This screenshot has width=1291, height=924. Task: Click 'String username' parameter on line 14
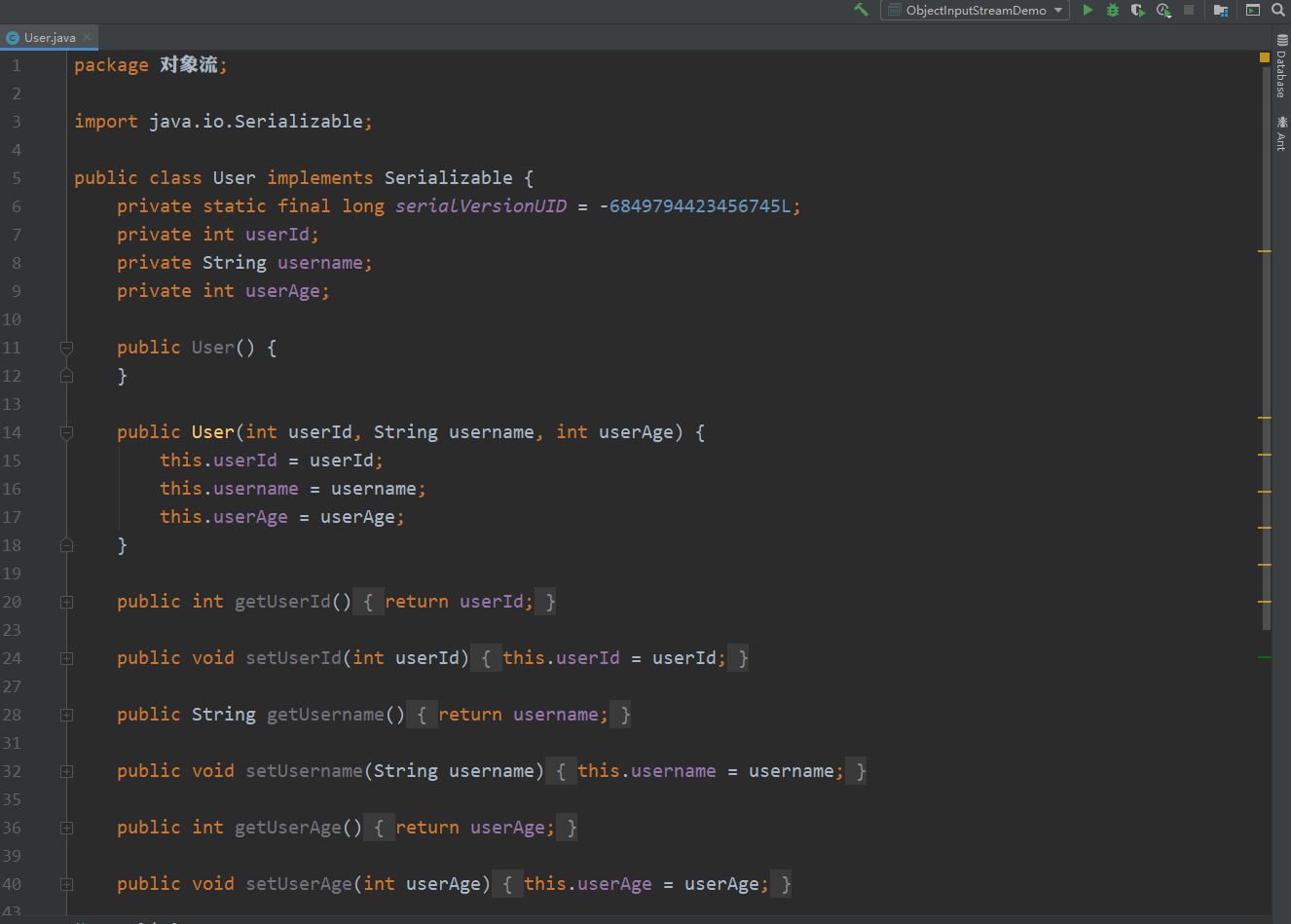point(454,432)
